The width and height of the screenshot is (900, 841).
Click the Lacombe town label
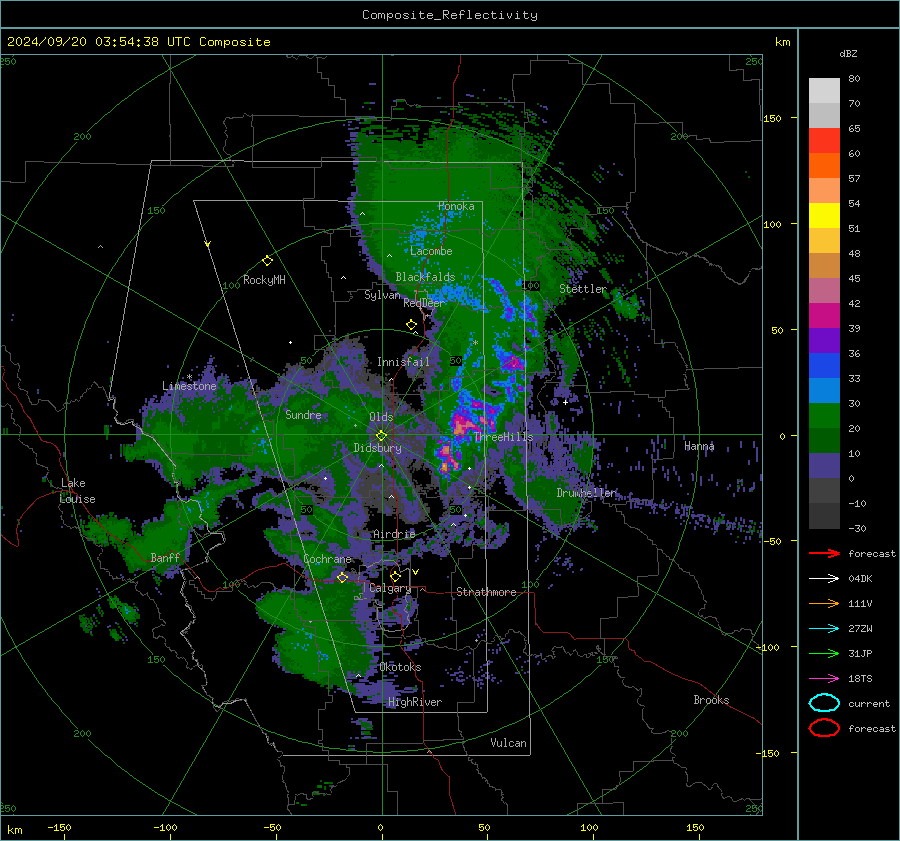(431, 251)
